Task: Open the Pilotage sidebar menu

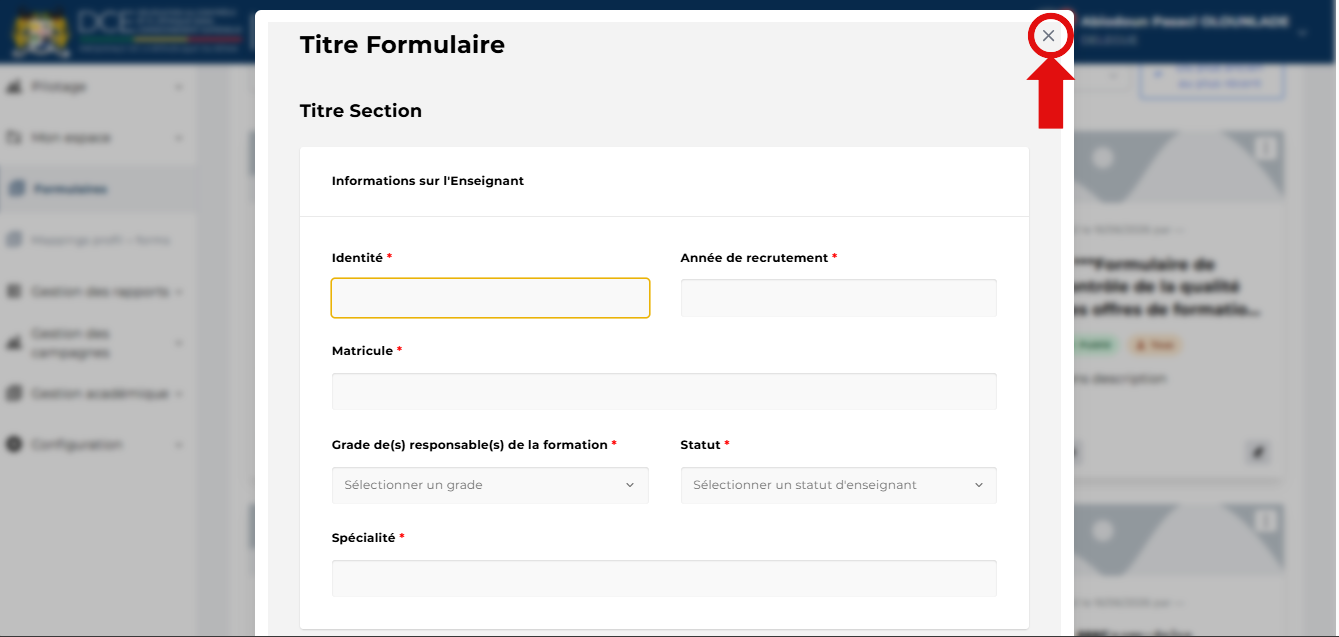Action: pyautogui.click(x=97, y=87)
